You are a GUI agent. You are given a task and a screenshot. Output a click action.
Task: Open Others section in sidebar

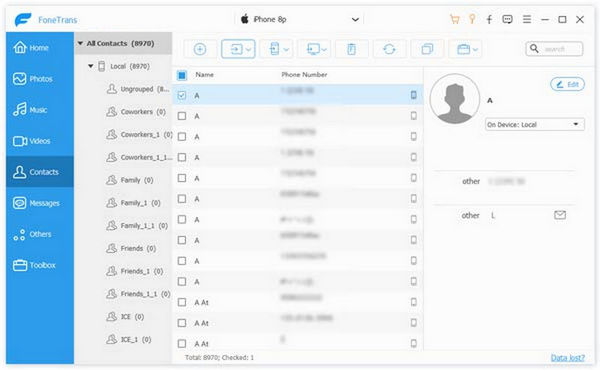point(40,234)
